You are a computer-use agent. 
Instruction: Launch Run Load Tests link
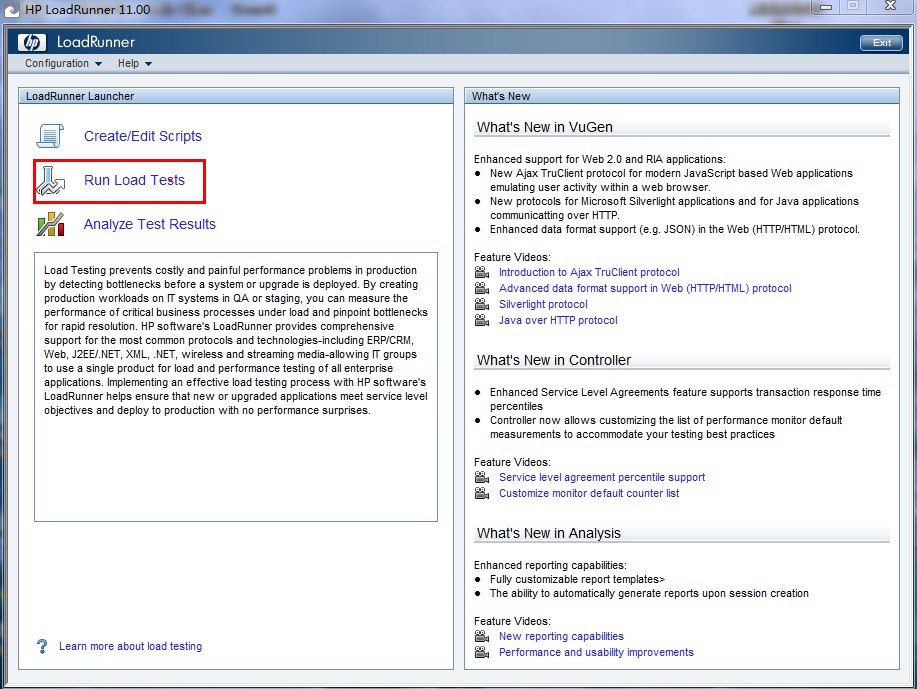135,180
